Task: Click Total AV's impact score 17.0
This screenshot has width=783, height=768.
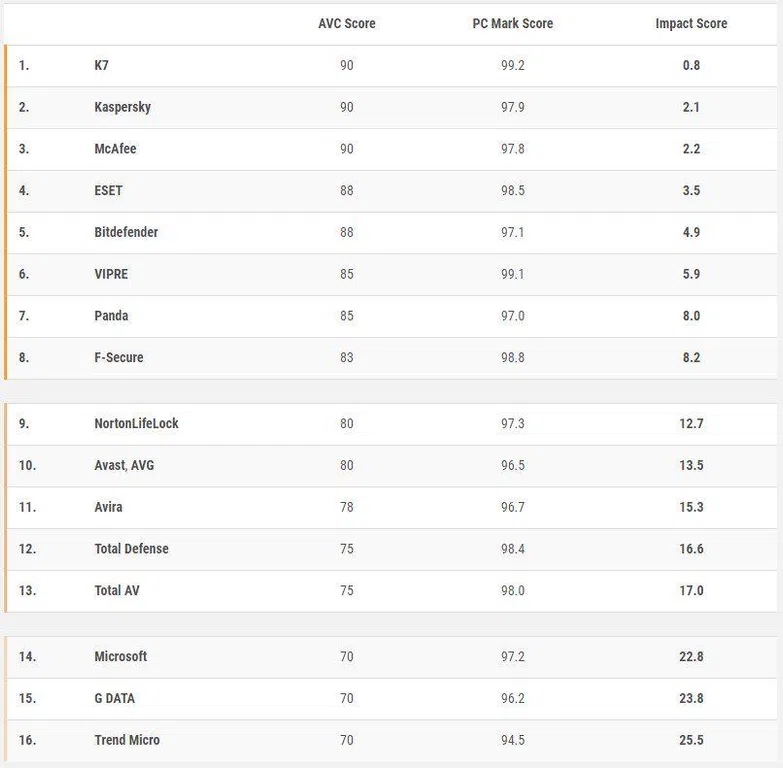Action: click(x=691, y=591)
